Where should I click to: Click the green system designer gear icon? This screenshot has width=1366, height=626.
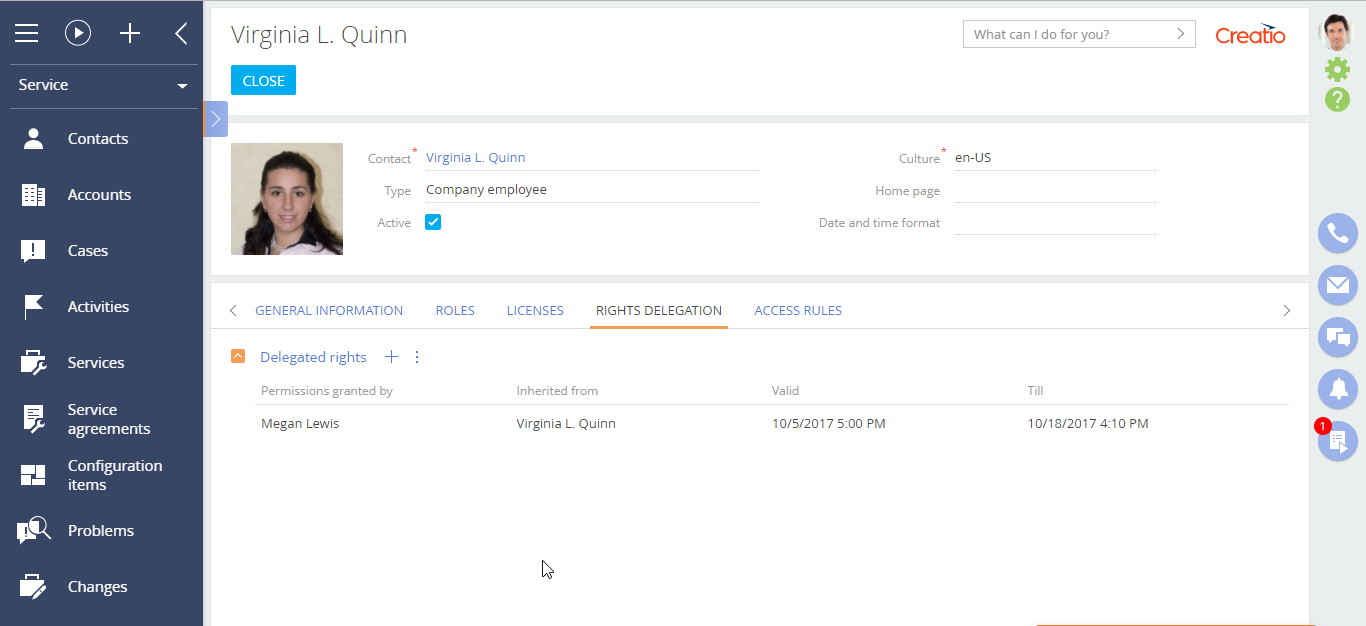1337,69
